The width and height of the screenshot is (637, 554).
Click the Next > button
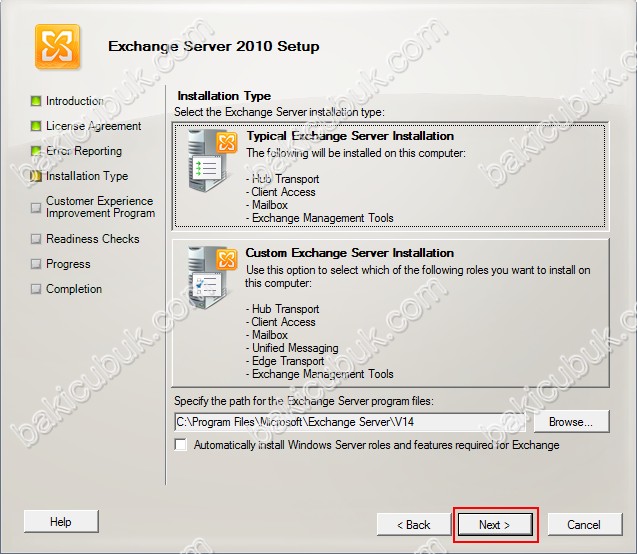[x=495, y=524]
